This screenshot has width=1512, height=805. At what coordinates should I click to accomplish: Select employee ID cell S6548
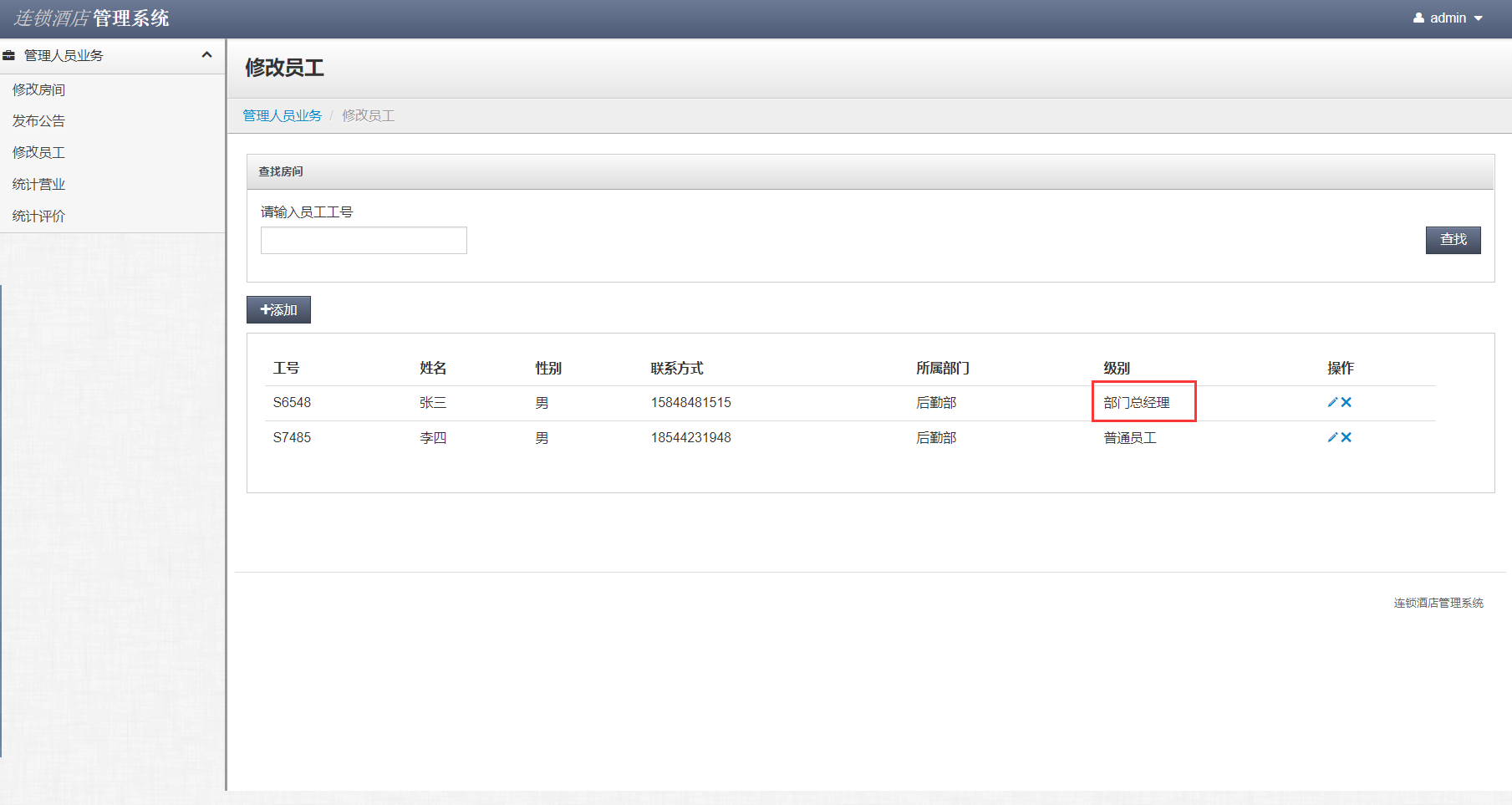pyautogui.click(x=292, y=403)
